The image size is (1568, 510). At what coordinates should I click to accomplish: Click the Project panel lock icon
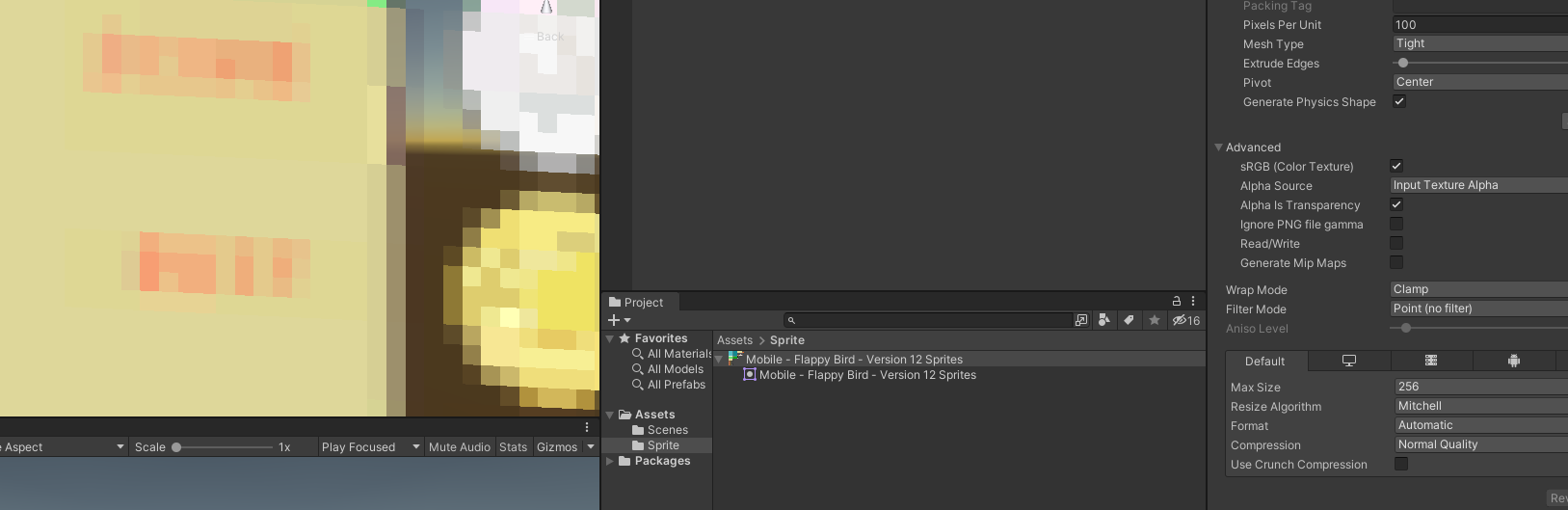click(x=1176, y=301)
